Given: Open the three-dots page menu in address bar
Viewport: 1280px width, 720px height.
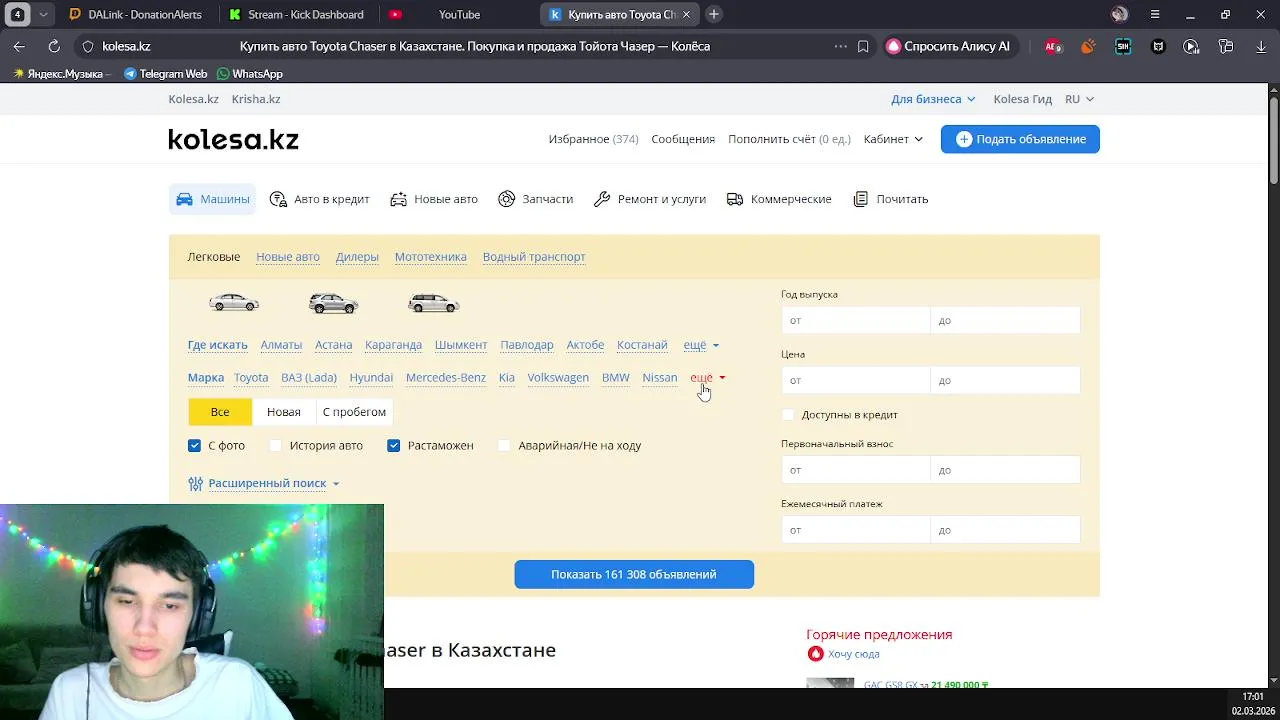Looking at the screenshot, I should 840,46.
